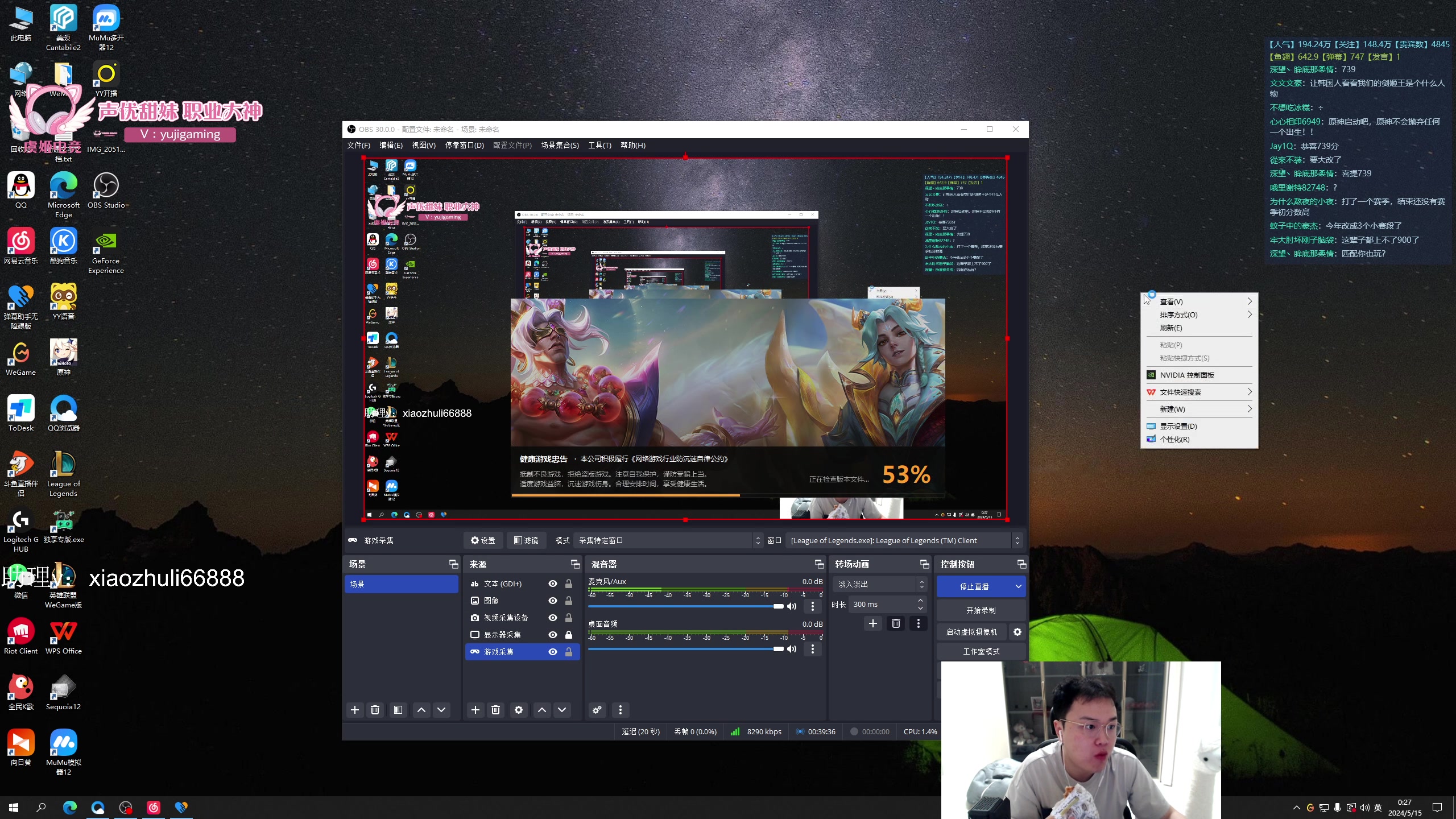This screenshot has width=1456, height=819.
Task: Mute the 桌面音频 channel
Action: [x=792, y=649]
